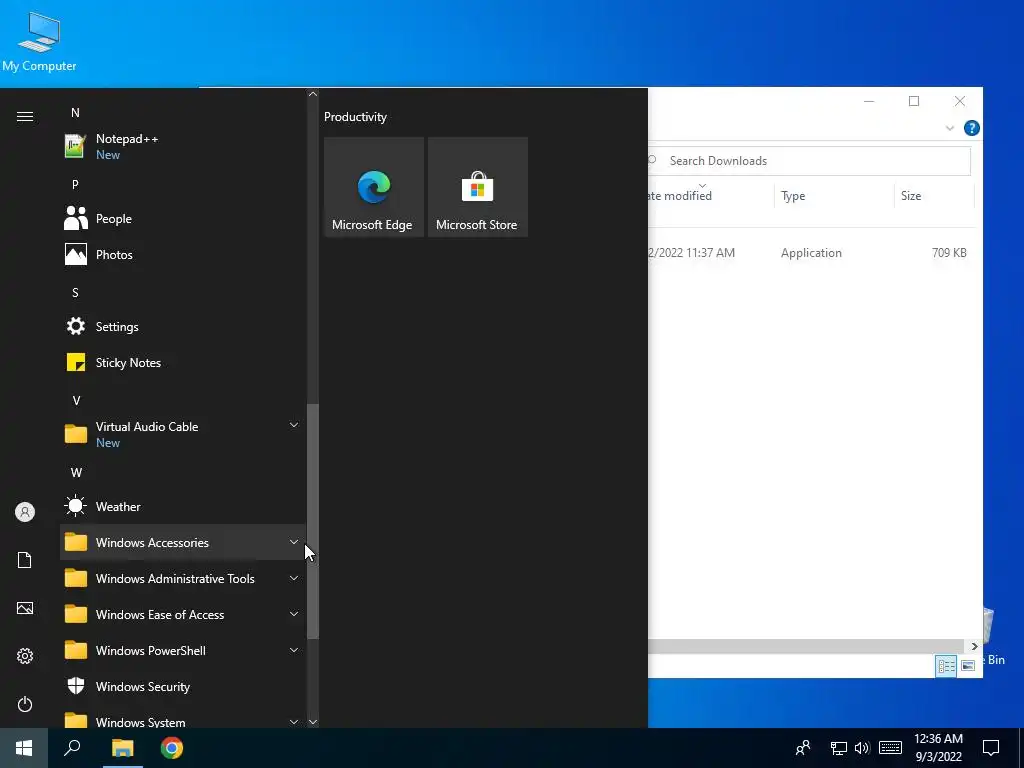Launch the People app

(x=183, y=219)
